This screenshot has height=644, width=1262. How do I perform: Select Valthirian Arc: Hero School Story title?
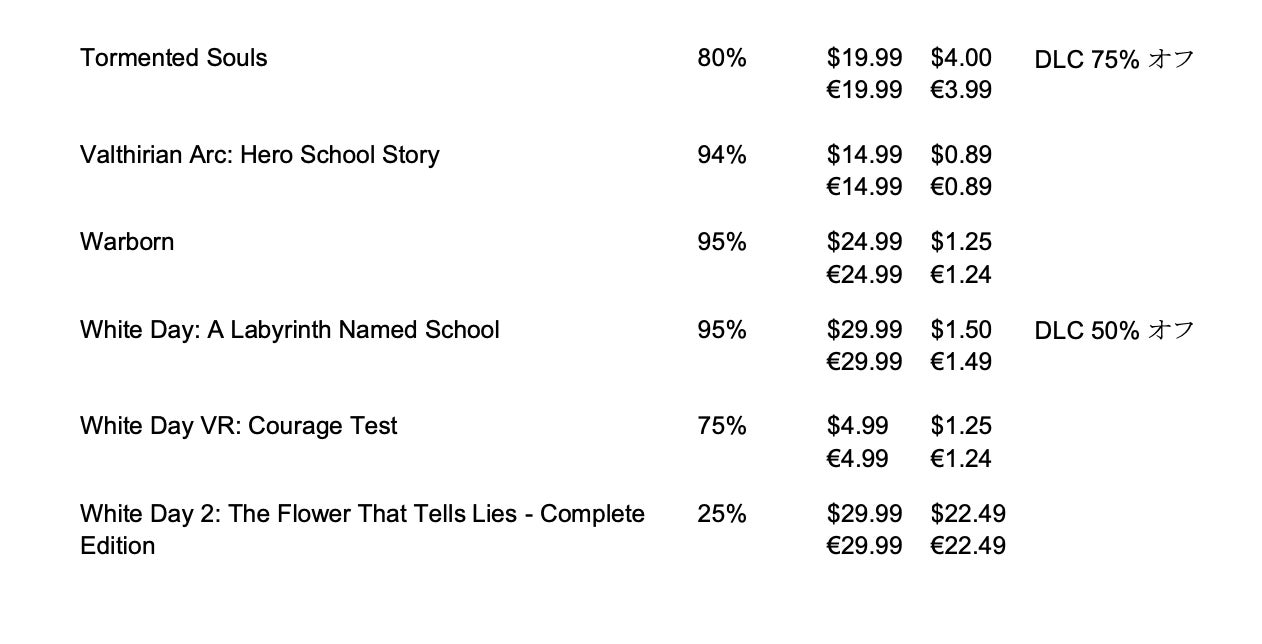(x=259, y=155)
